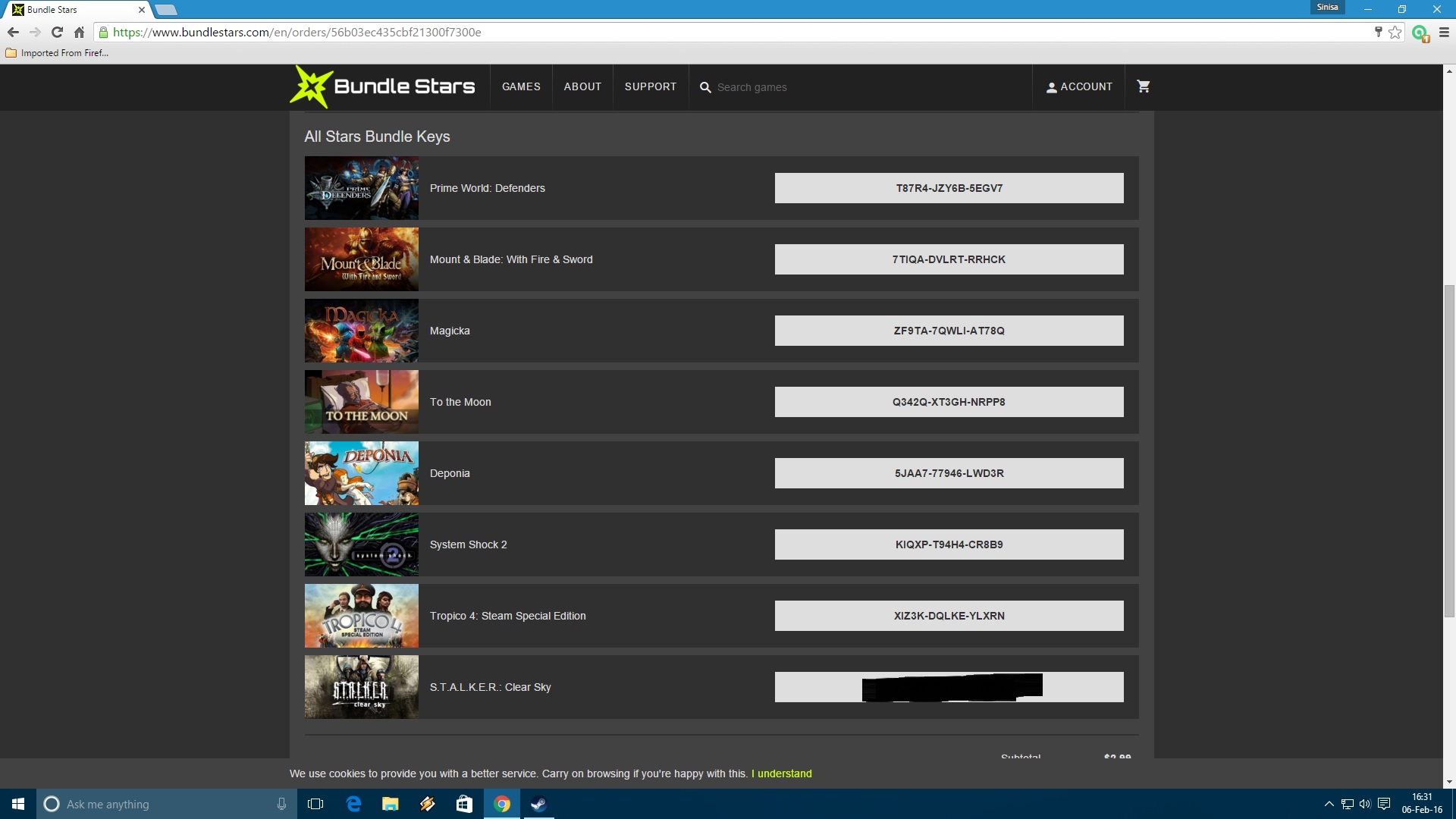This screenshot has width=1456, height=819.
Task: Click the saved password key icon
Action: coord(1378,32)
